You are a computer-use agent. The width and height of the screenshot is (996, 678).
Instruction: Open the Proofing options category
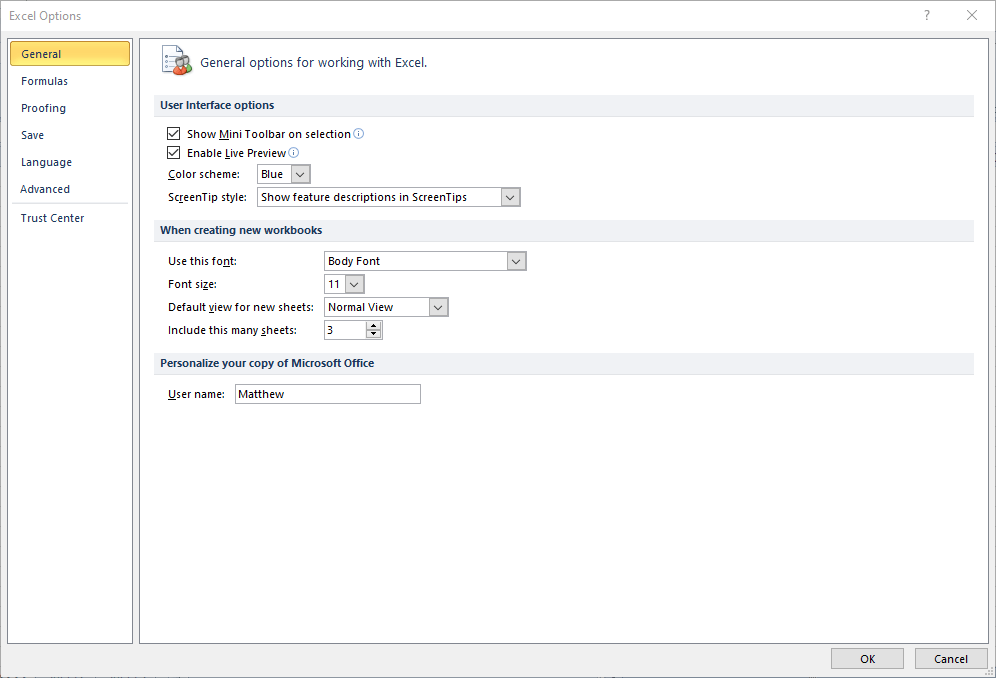44,108
